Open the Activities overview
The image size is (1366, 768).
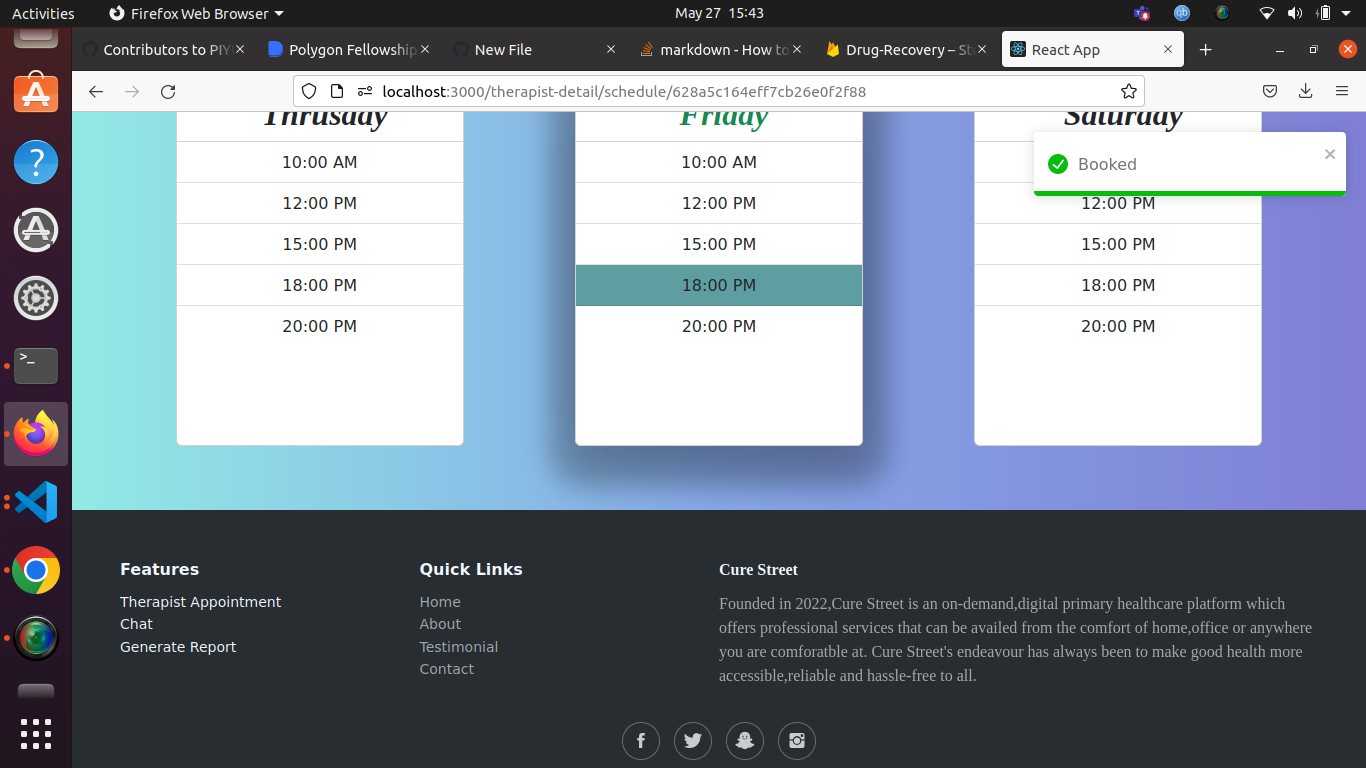click(x=43, y=13)
